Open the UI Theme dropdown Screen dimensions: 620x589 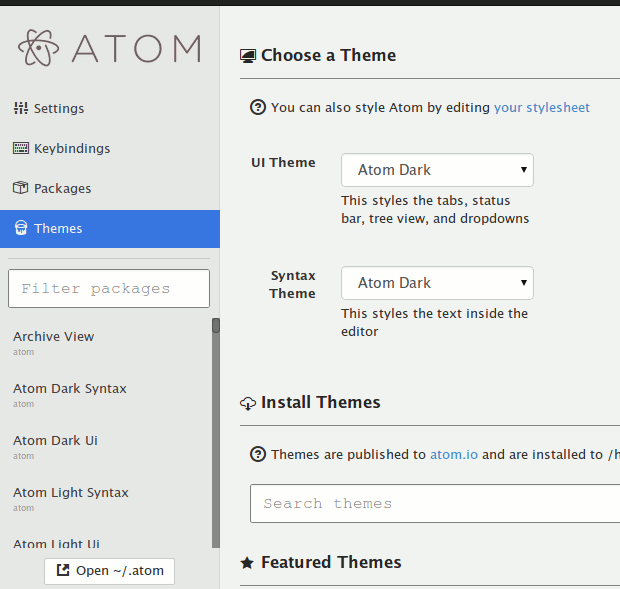[x=437, y=170]
